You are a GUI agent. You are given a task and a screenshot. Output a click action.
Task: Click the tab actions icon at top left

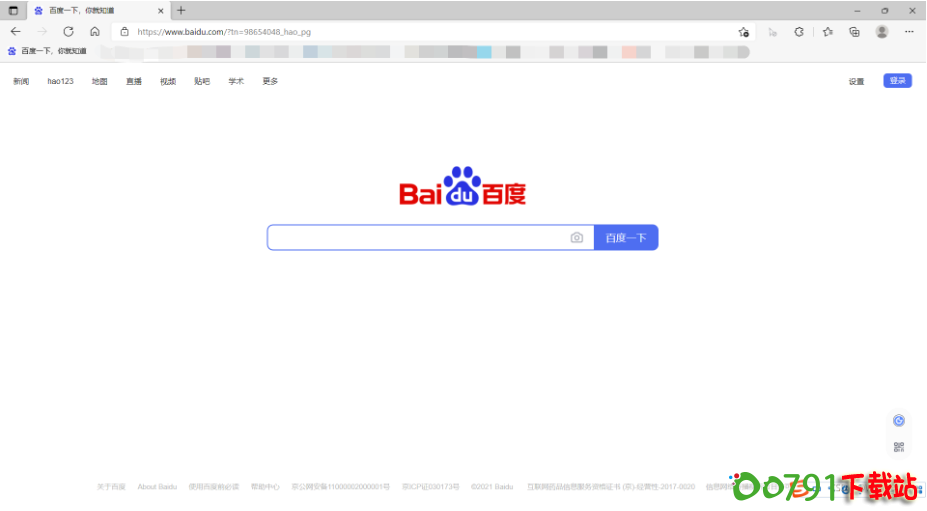click(13, 10)
